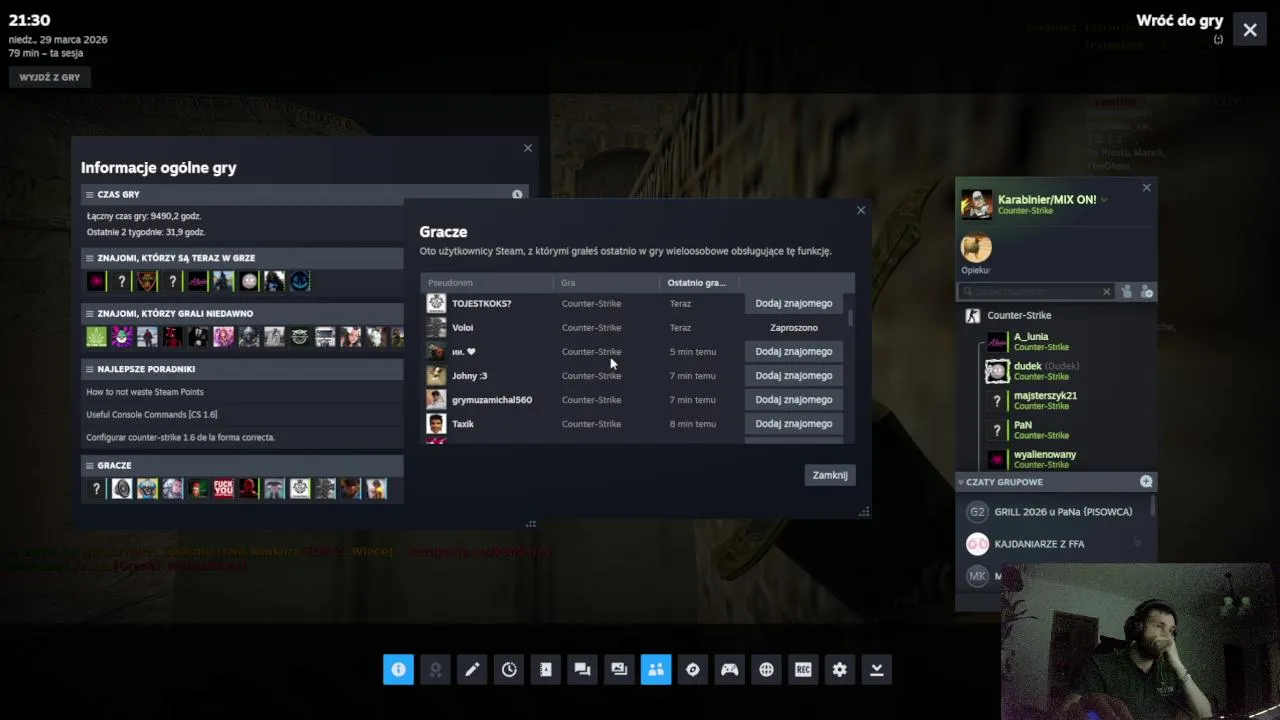Open the downloads arrow icon

(x=877, y=669)
